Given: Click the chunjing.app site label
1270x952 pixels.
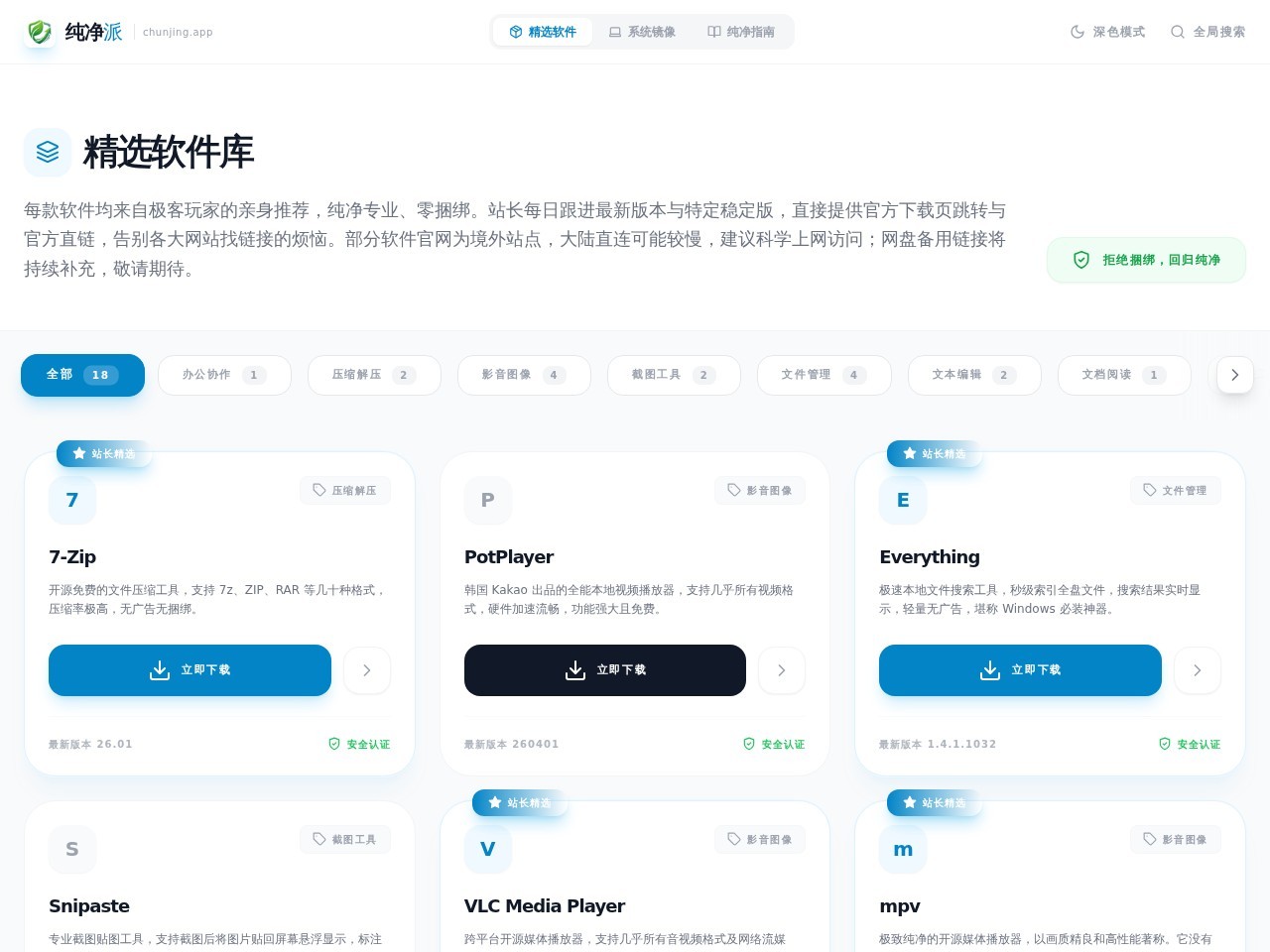Looking at the screenshot, I should tap(178, 32).
